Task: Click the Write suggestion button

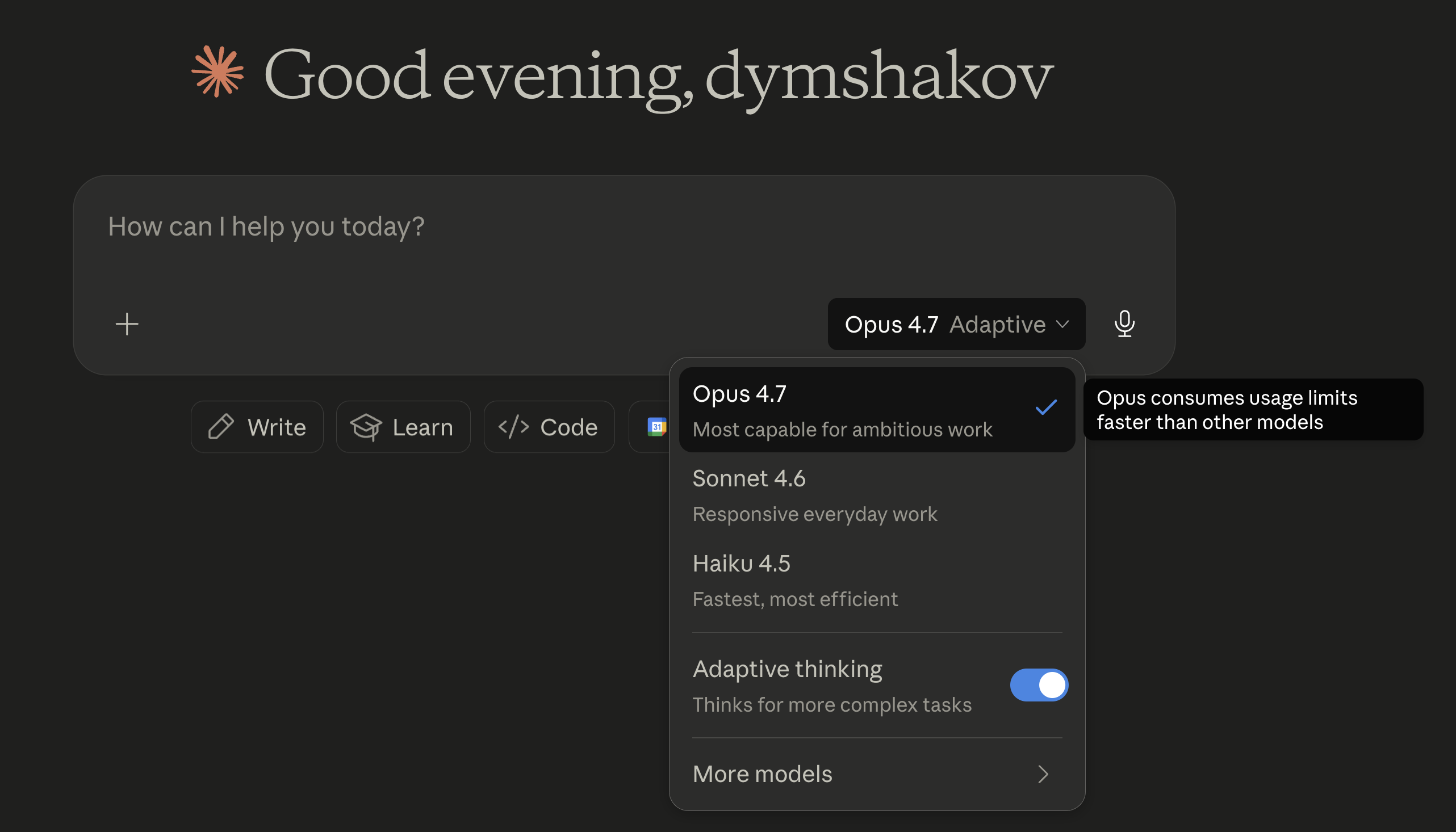Action: 257,427
